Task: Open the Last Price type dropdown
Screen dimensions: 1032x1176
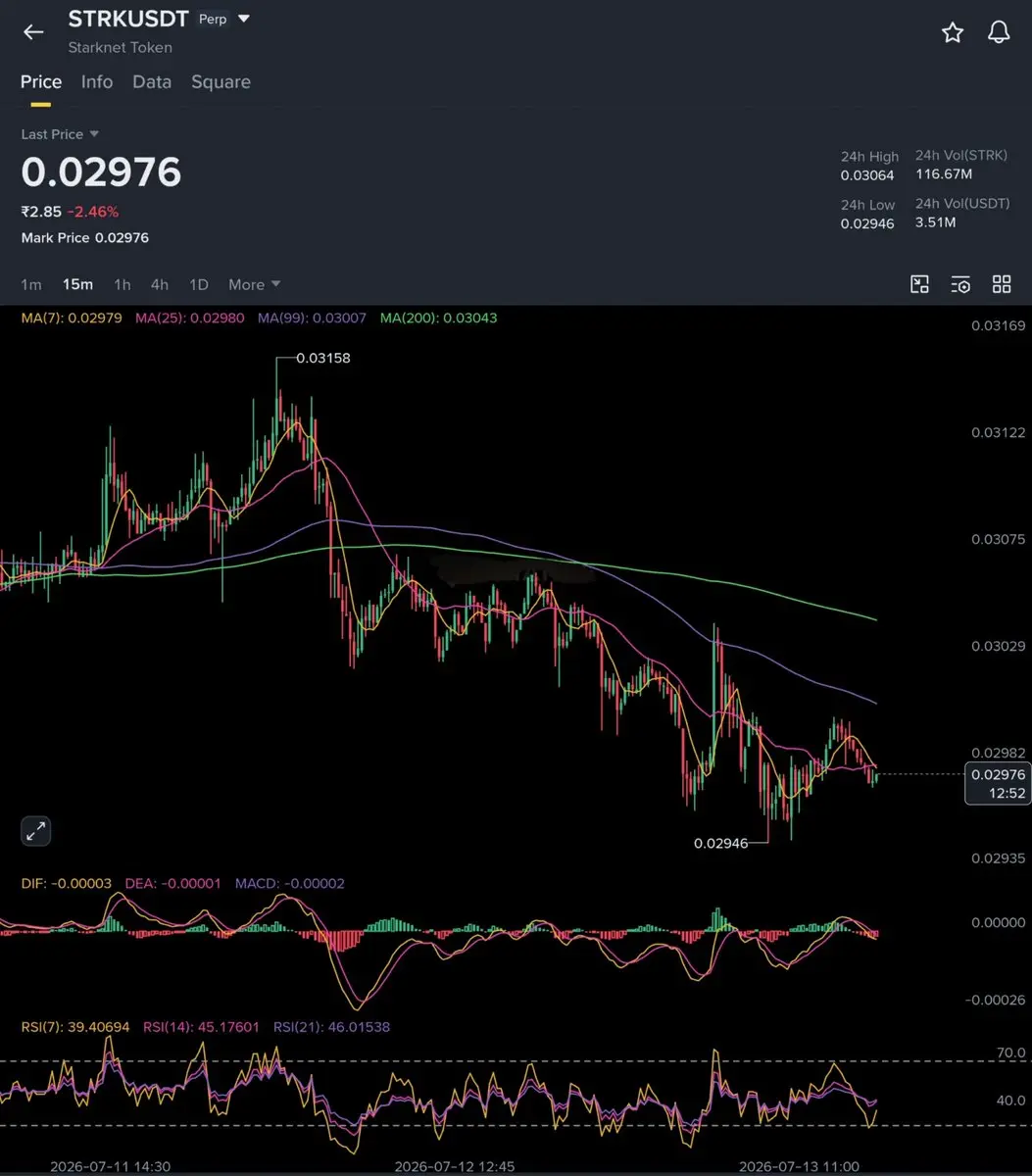Action: click(x=61, y=134)
